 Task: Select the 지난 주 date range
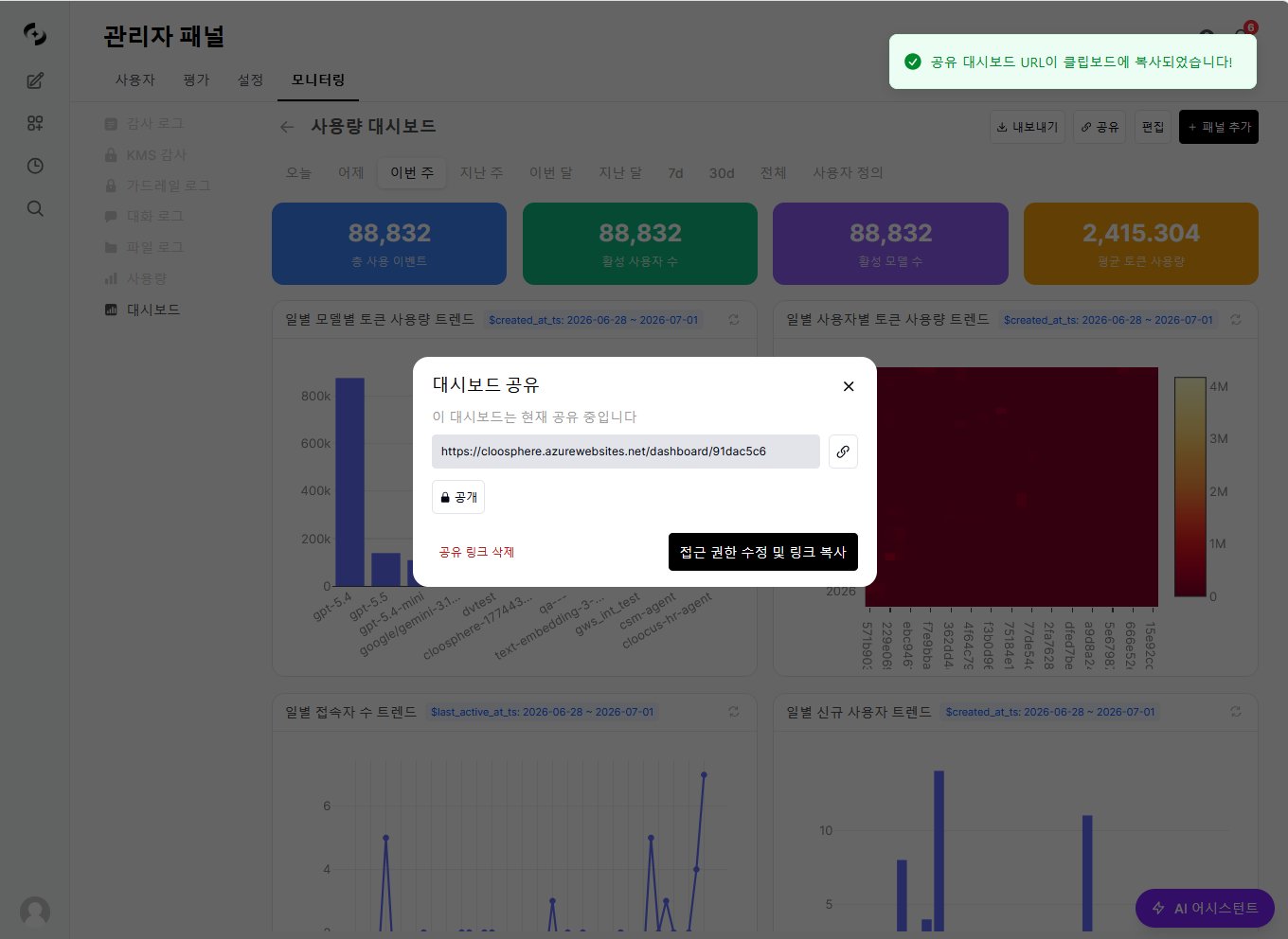pos(481,173)
